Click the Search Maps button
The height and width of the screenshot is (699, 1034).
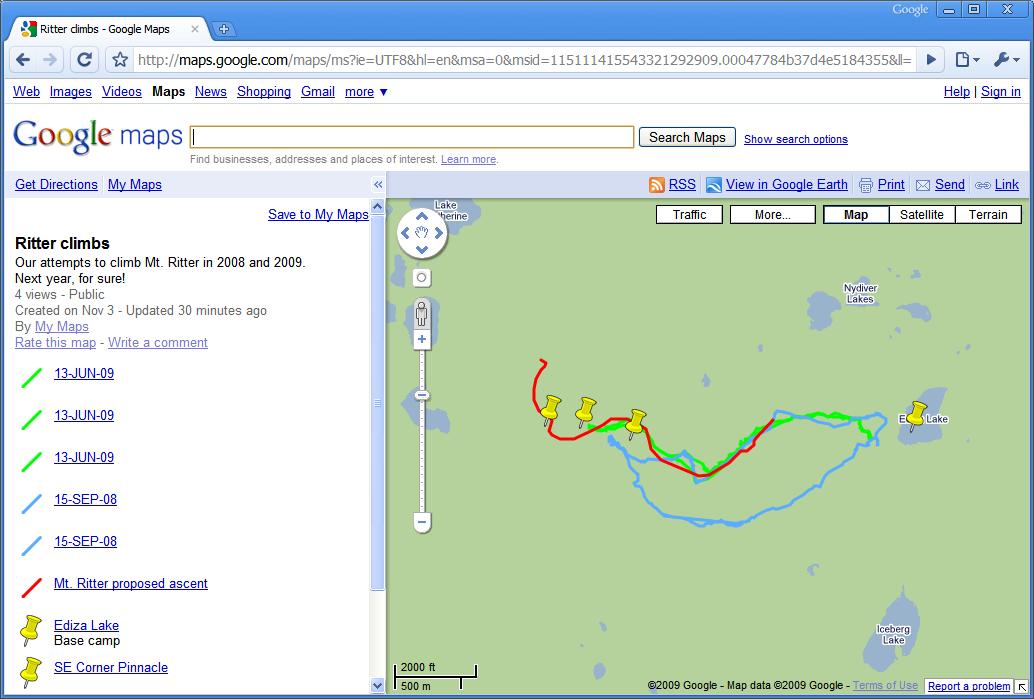click(687, 137)
